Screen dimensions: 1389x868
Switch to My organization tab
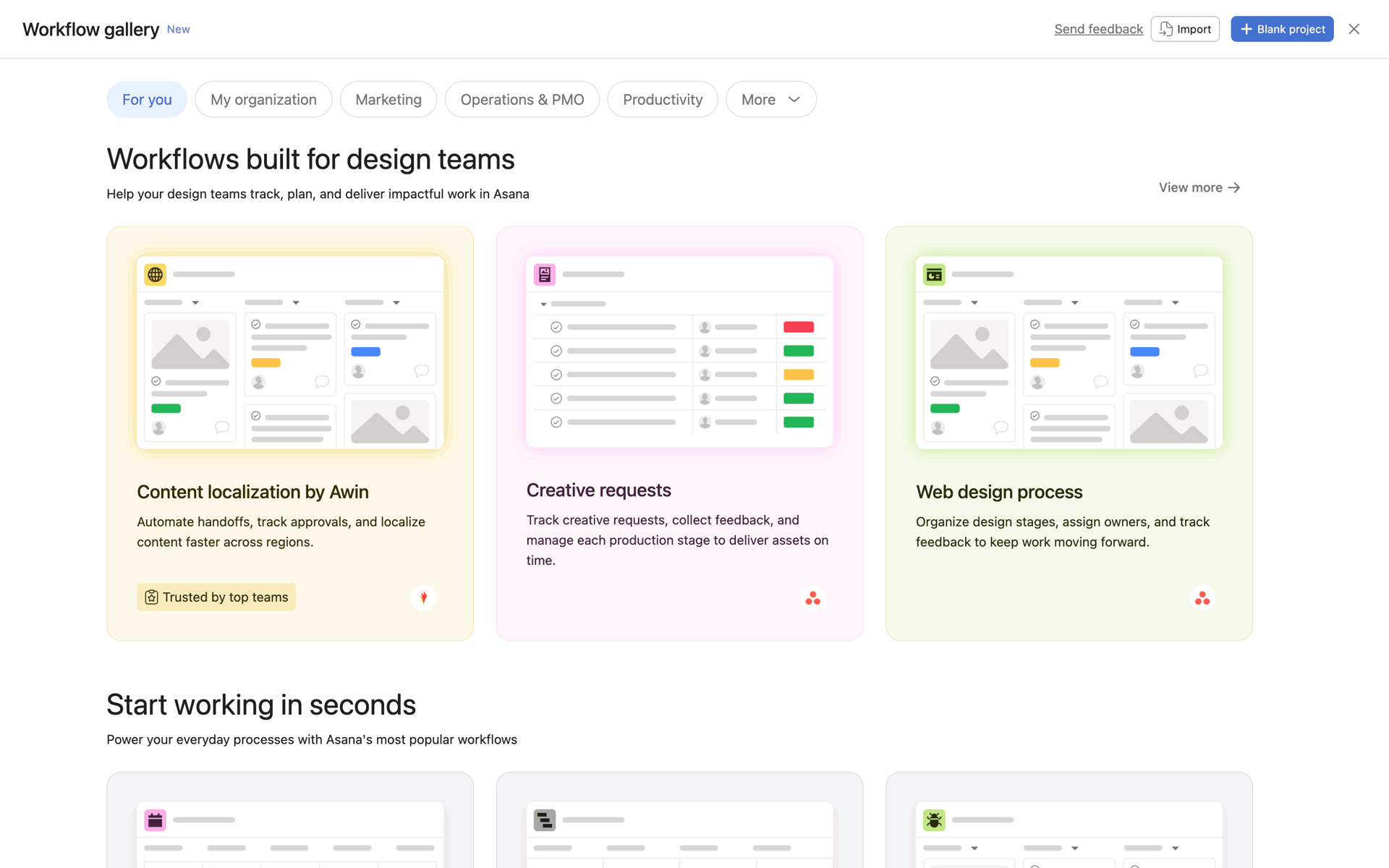pos(263,99)
